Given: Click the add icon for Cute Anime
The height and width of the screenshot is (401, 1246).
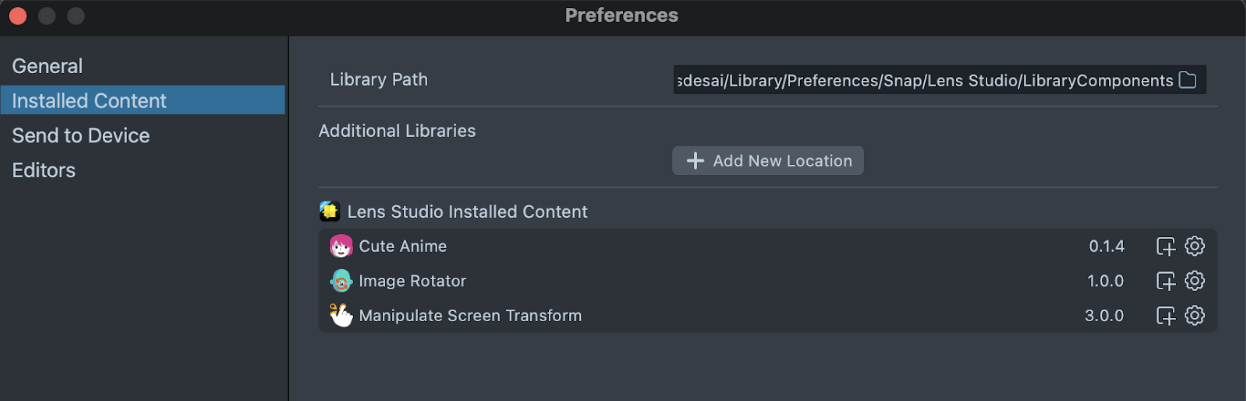Looking at the screenshot, I should pos(1165,246).
